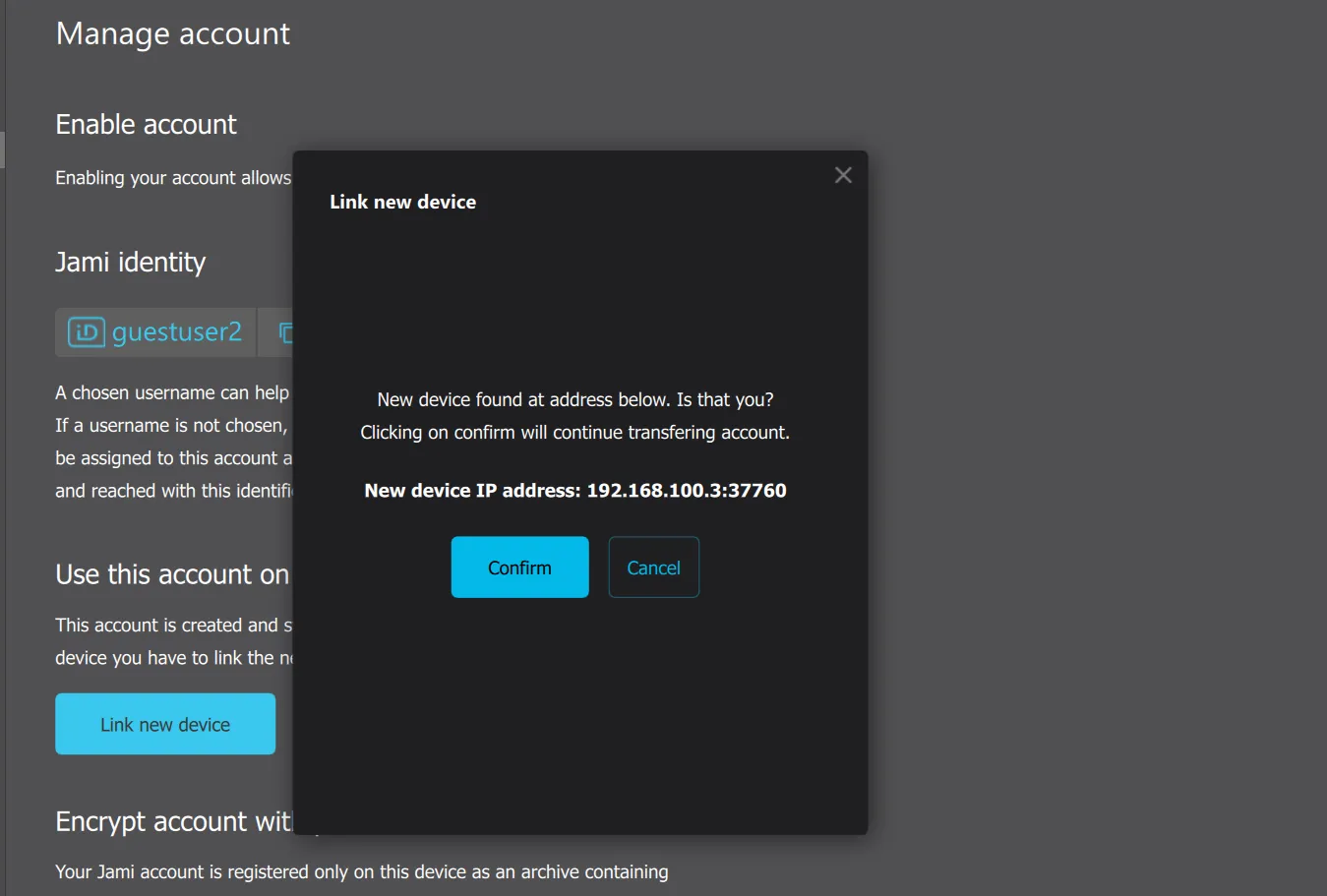Click the Manage account page title
The image size is (1327, 896).
point(173,34)
